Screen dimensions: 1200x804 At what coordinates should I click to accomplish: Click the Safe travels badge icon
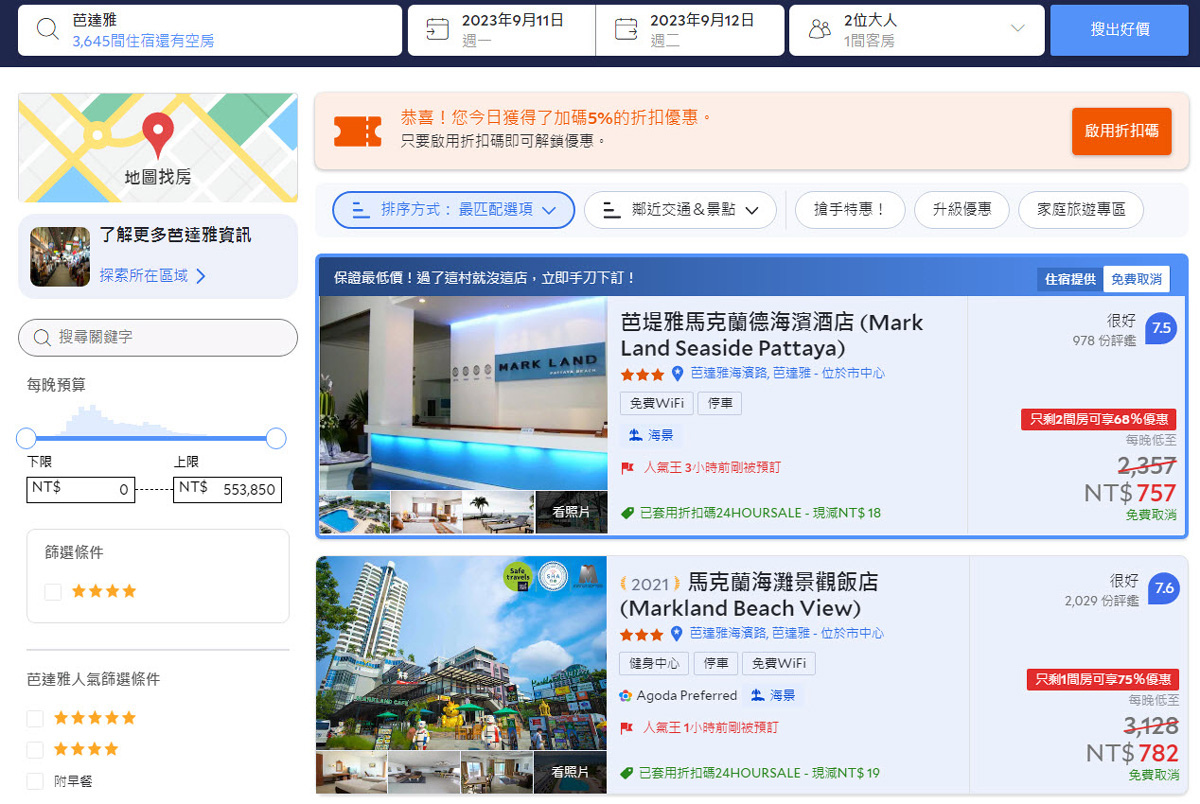[x=518, y=578]
